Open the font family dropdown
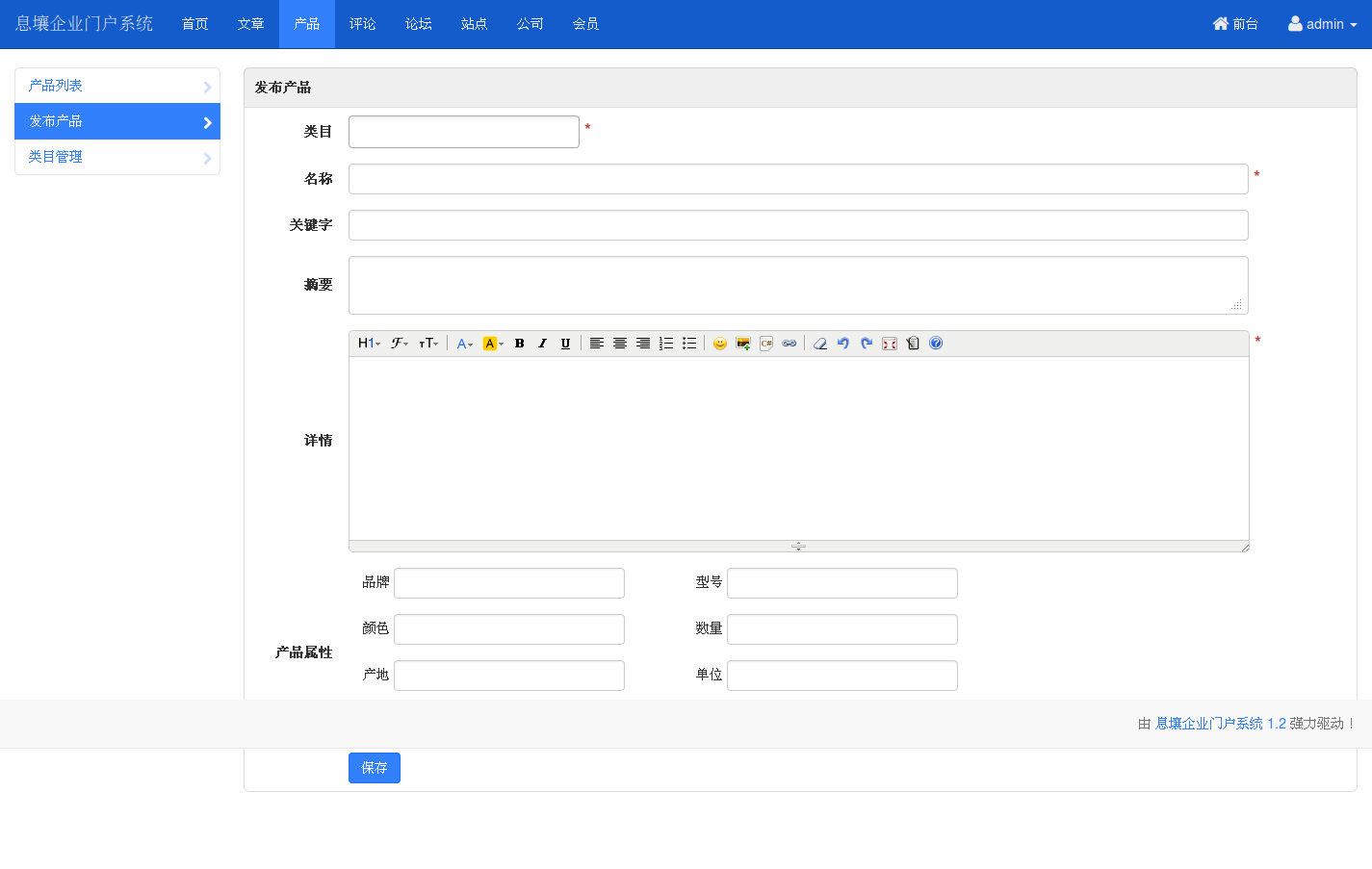This screenshot has width=1372, height=869. coord(400,344)
